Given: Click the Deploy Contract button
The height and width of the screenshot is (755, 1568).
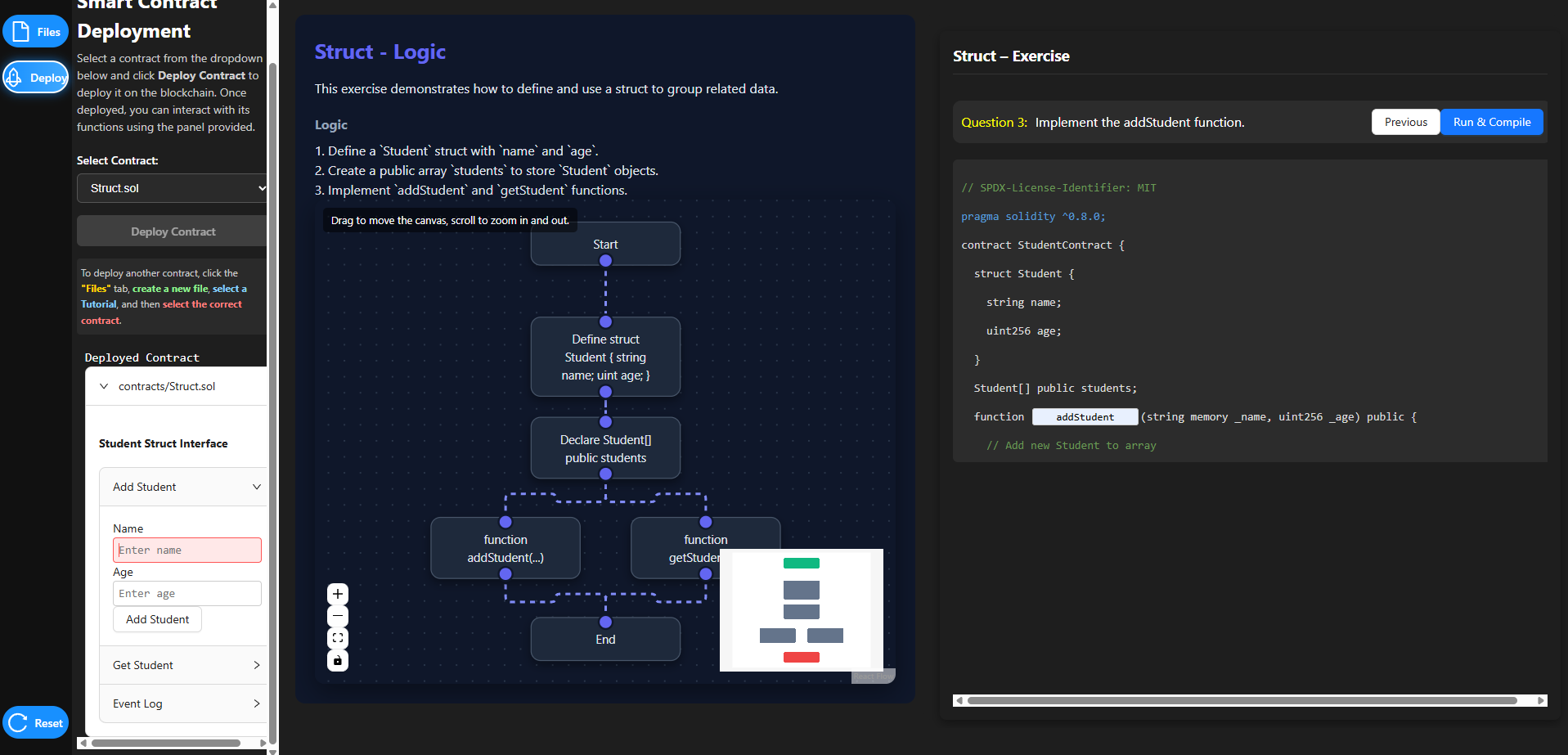Looking at the screenshot, I should 173,231.
